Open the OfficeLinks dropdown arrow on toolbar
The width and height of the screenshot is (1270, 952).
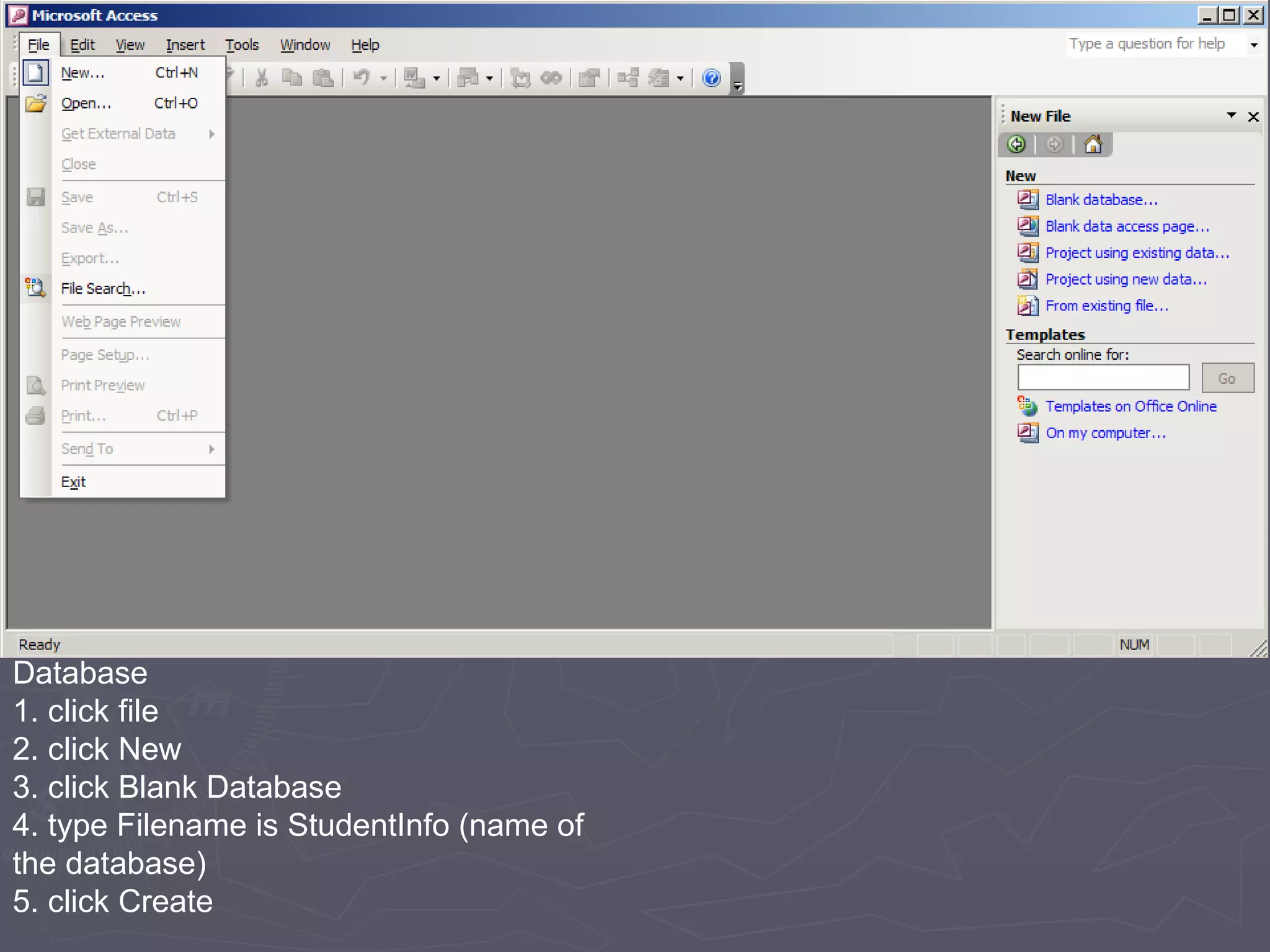click(437, 79)
